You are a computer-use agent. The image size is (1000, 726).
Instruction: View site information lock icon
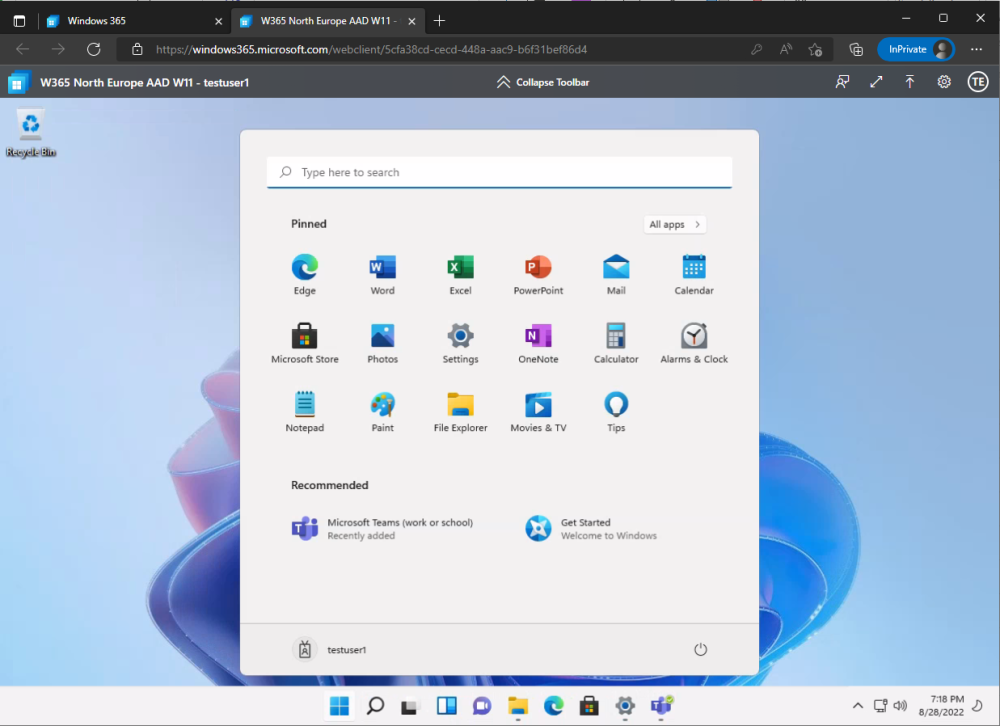pyautogui.click(x=137, y=49)
